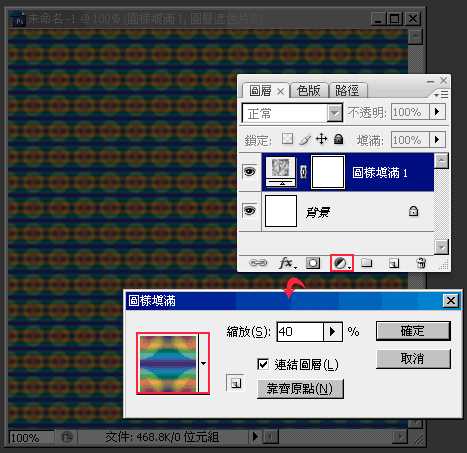Open the pattern picker dropdown arrow
This screenshot has height=453, width=467.
tap(203, 363)
